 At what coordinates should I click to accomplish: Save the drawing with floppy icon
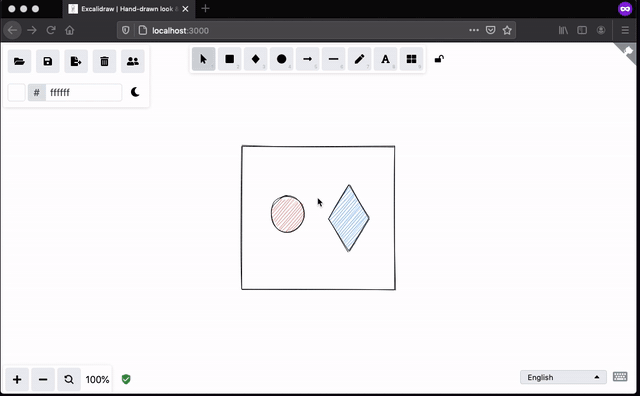[x=48, y=61]
